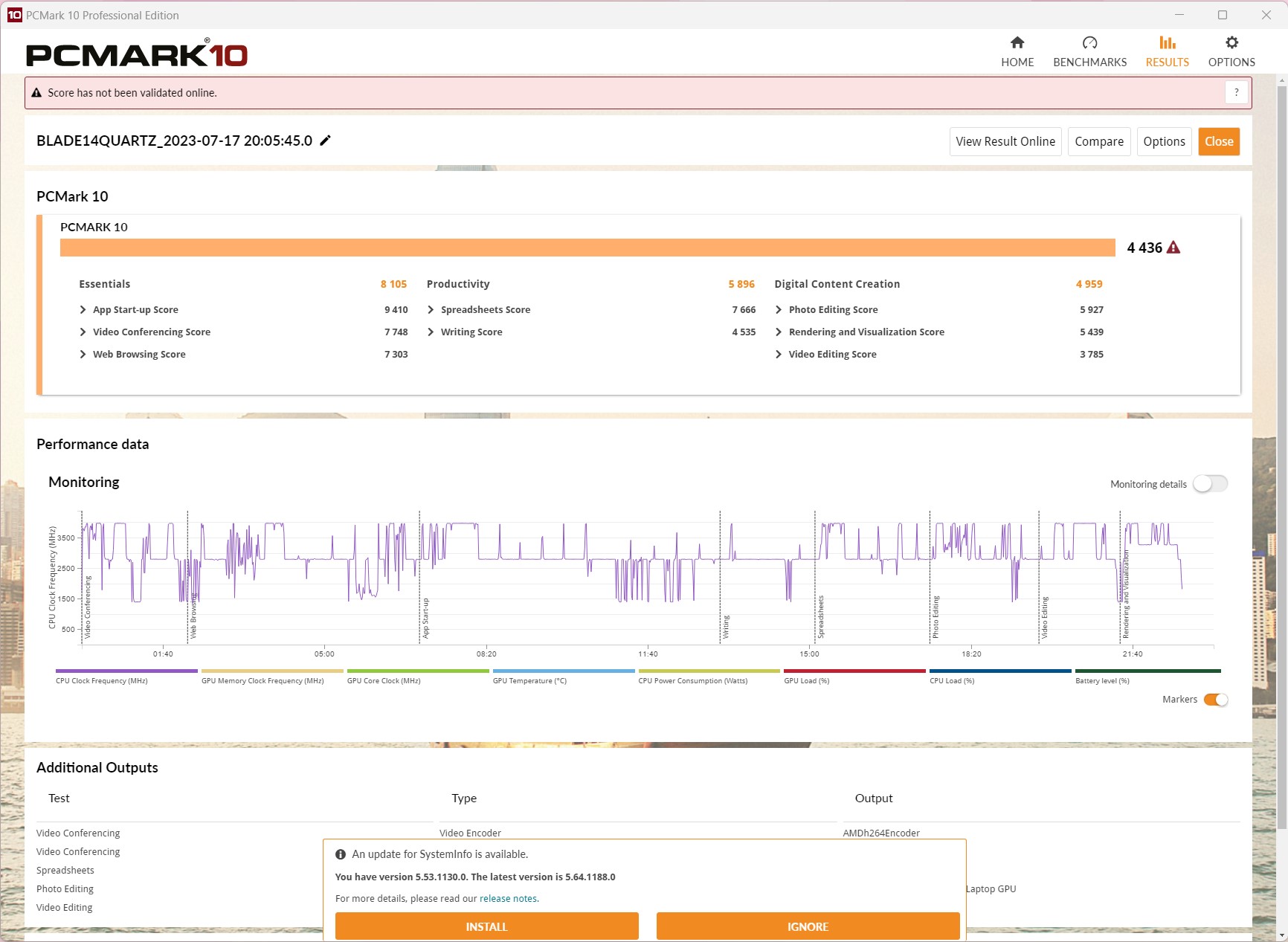Enable the Monitoring details toggle
The width and height of the screenshot is (1288, 942).
point(1210,484)
